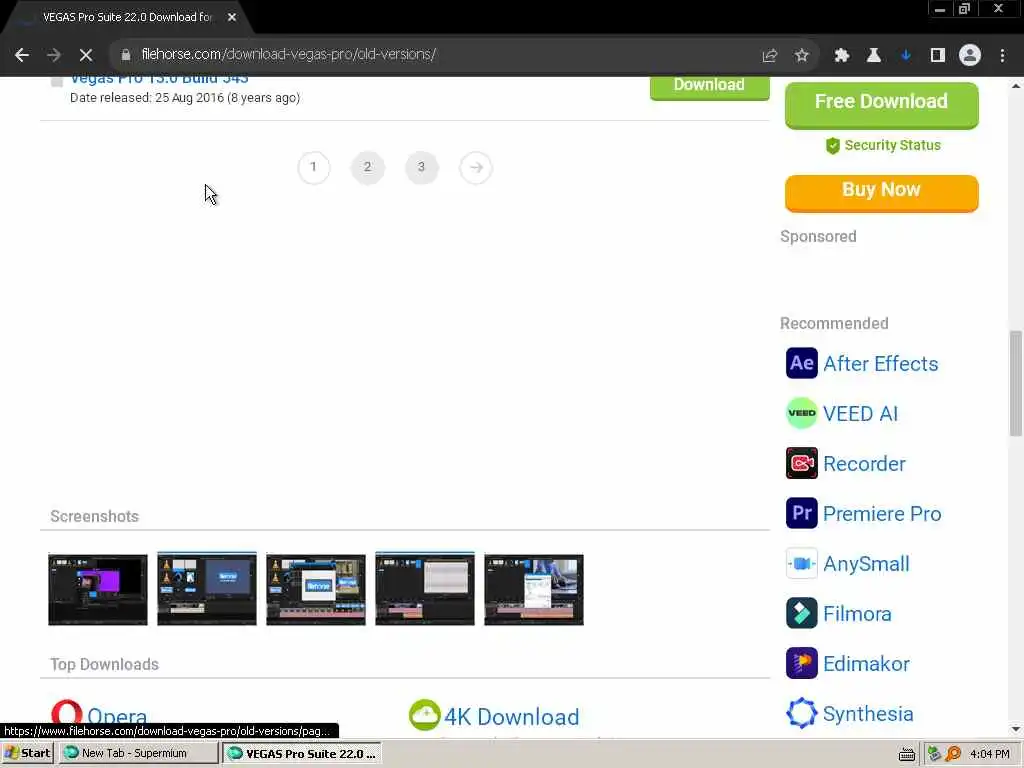
Task: Go to pagination page 3
Action: coord(421,167)
